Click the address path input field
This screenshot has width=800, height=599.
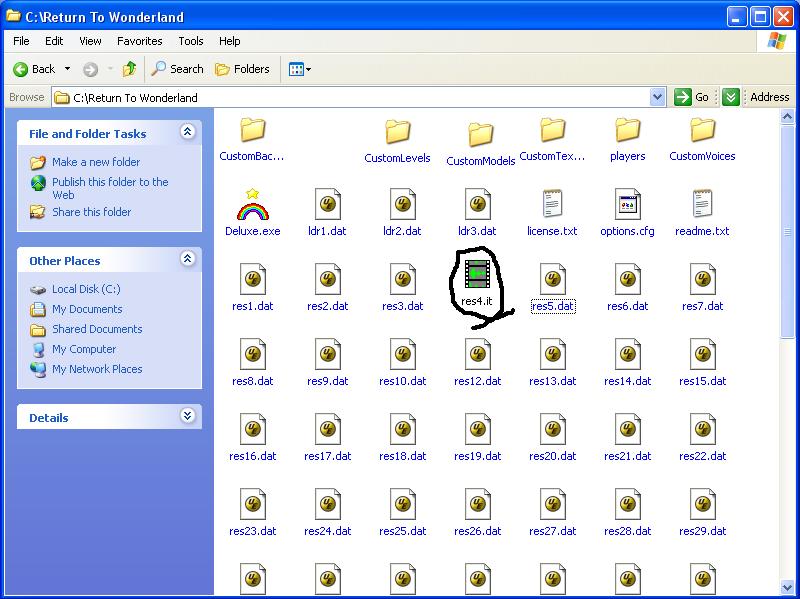[351, 97]
